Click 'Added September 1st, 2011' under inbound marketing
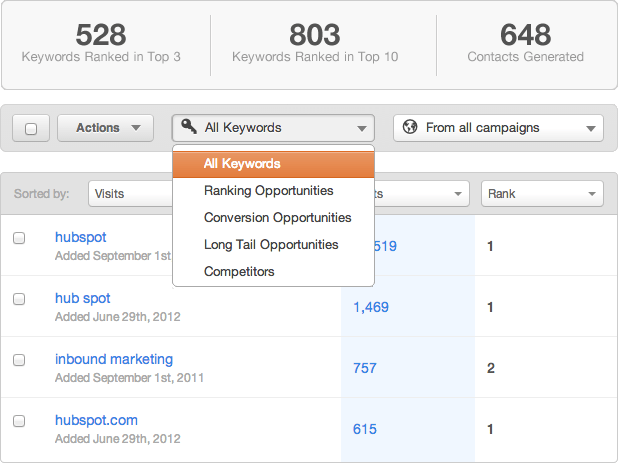618x463 pixels. pos(129,378)
